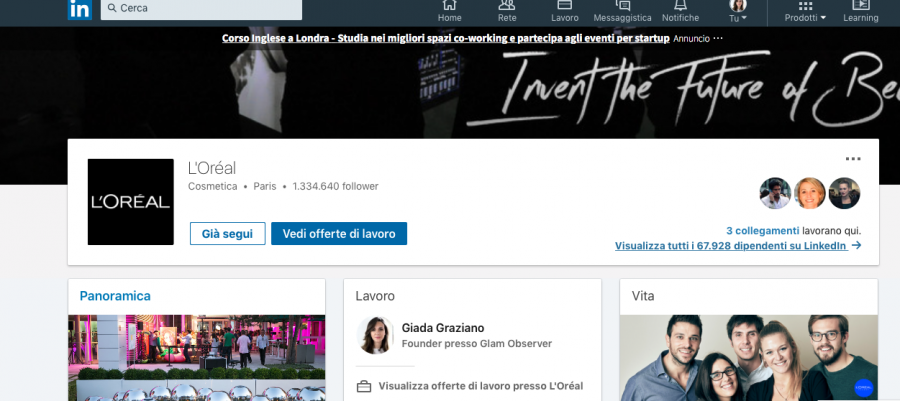Click the 1.334.640 follower text
The height and width of the screenshot is (401, 900).
(x=335, y=186)
